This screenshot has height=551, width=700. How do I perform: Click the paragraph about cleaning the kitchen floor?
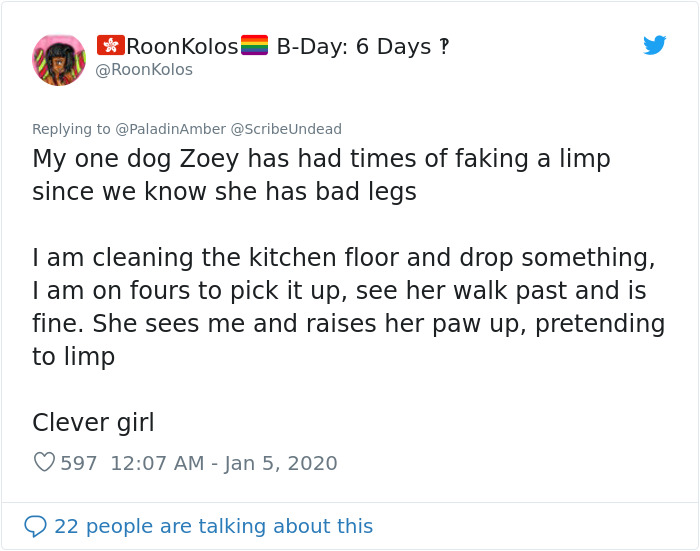click(x=345, y=307)
